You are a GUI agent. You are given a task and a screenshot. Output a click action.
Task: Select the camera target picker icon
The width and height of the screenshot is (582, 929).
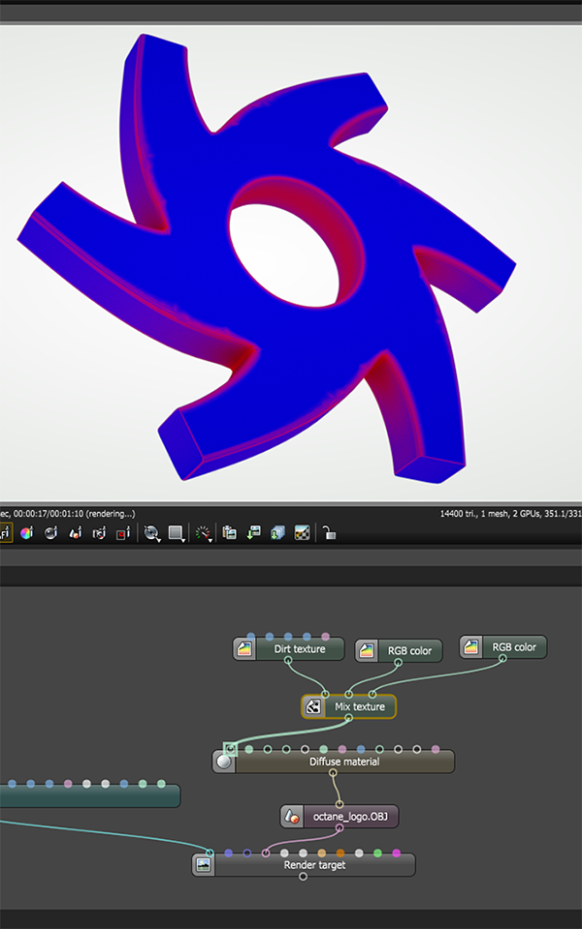[x=99, y=533]
